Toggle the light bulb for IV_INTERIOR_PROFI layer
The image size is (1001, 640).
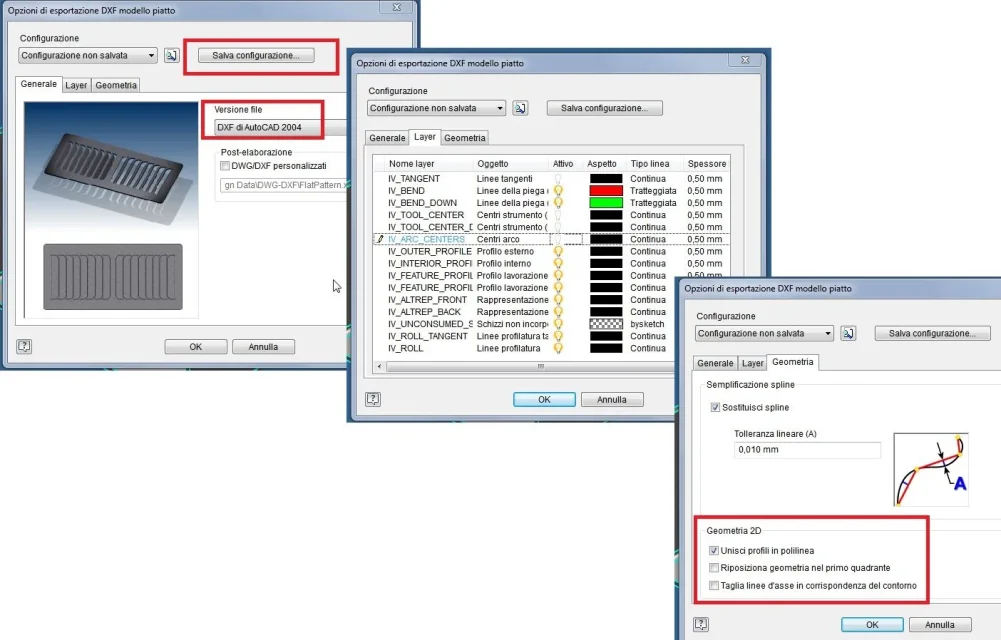[558, 264]
